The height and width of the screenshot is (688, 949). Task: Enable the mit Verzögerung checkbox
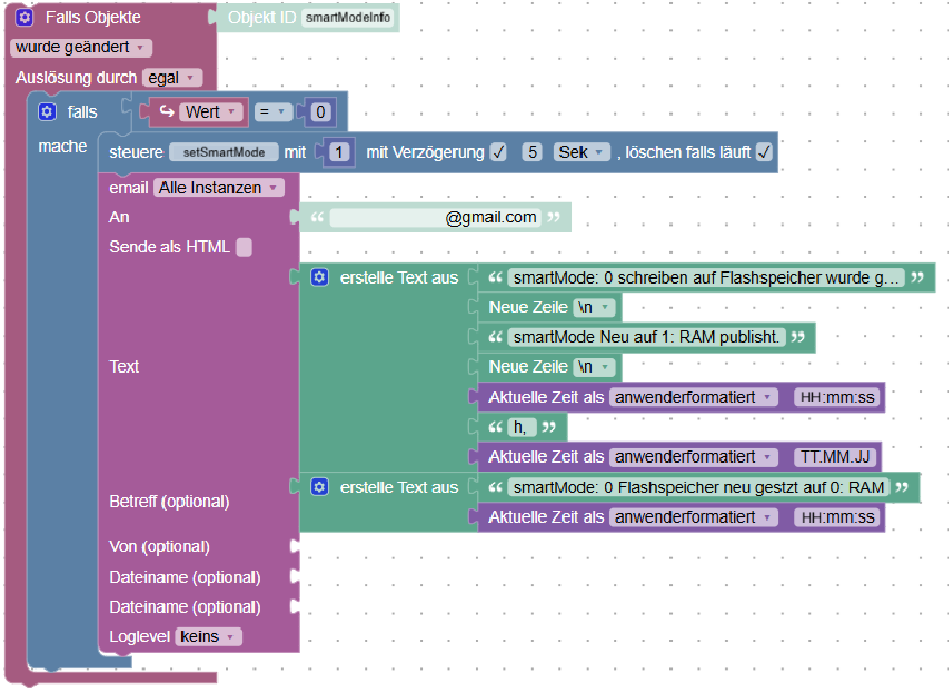tap(498, 152)
